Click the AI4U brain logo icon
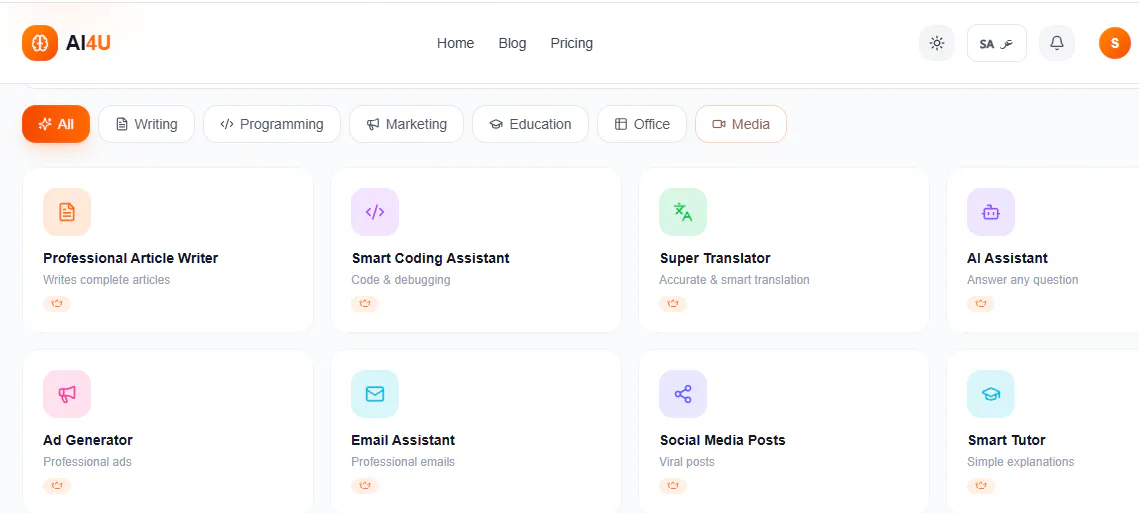The height and width of the screenshot is (513, 1139). tap(40, 43)
